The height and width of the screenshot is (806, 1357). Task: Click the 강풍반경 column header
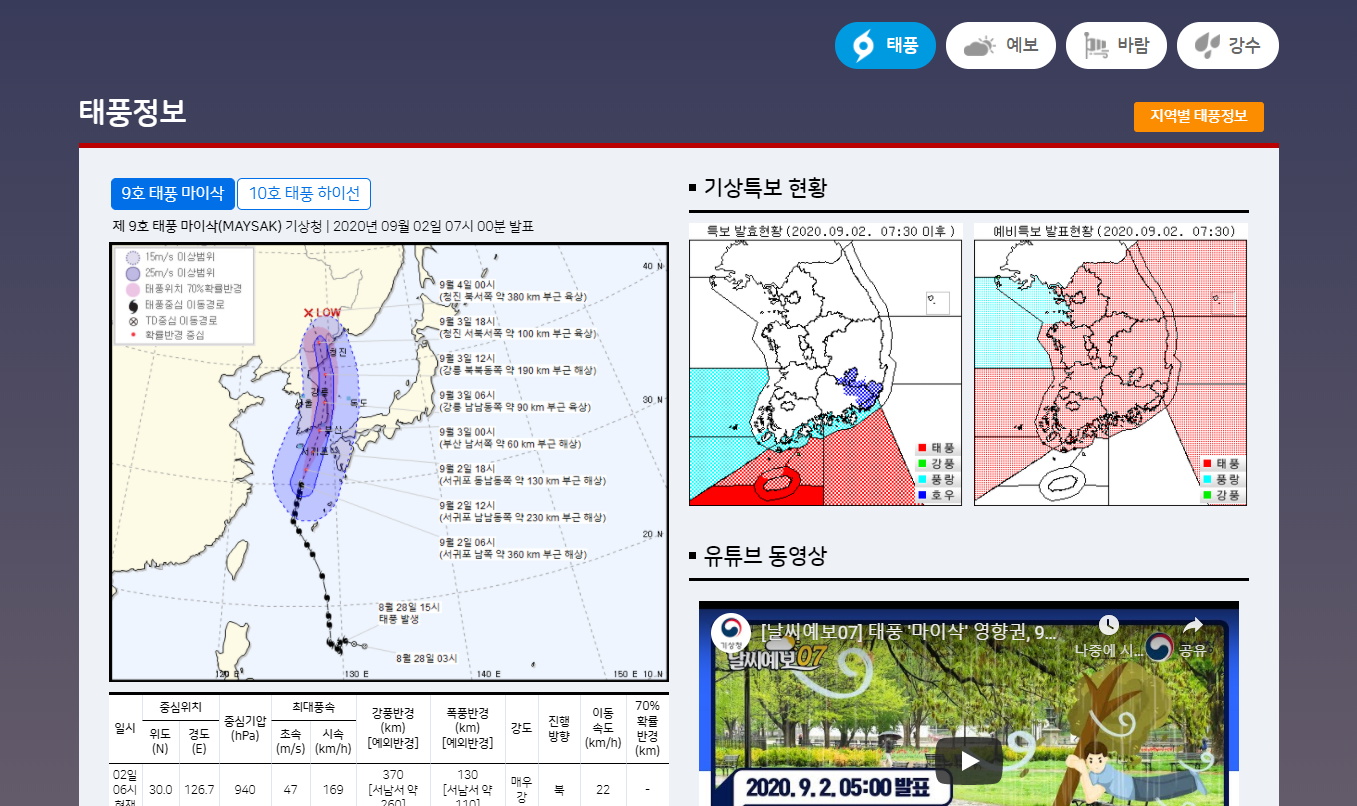[x=393, y=728]
